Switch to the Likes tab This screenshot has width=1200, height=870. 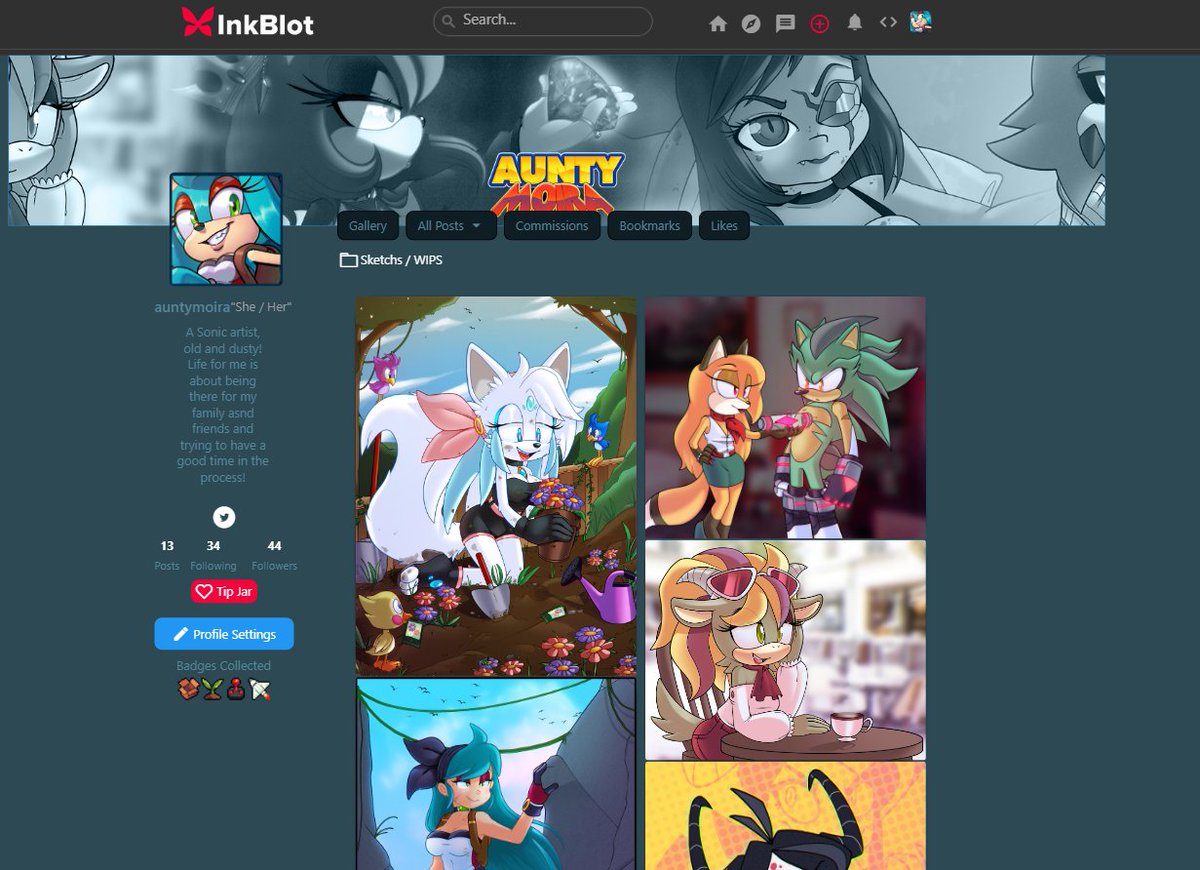[x=724, y=226]
